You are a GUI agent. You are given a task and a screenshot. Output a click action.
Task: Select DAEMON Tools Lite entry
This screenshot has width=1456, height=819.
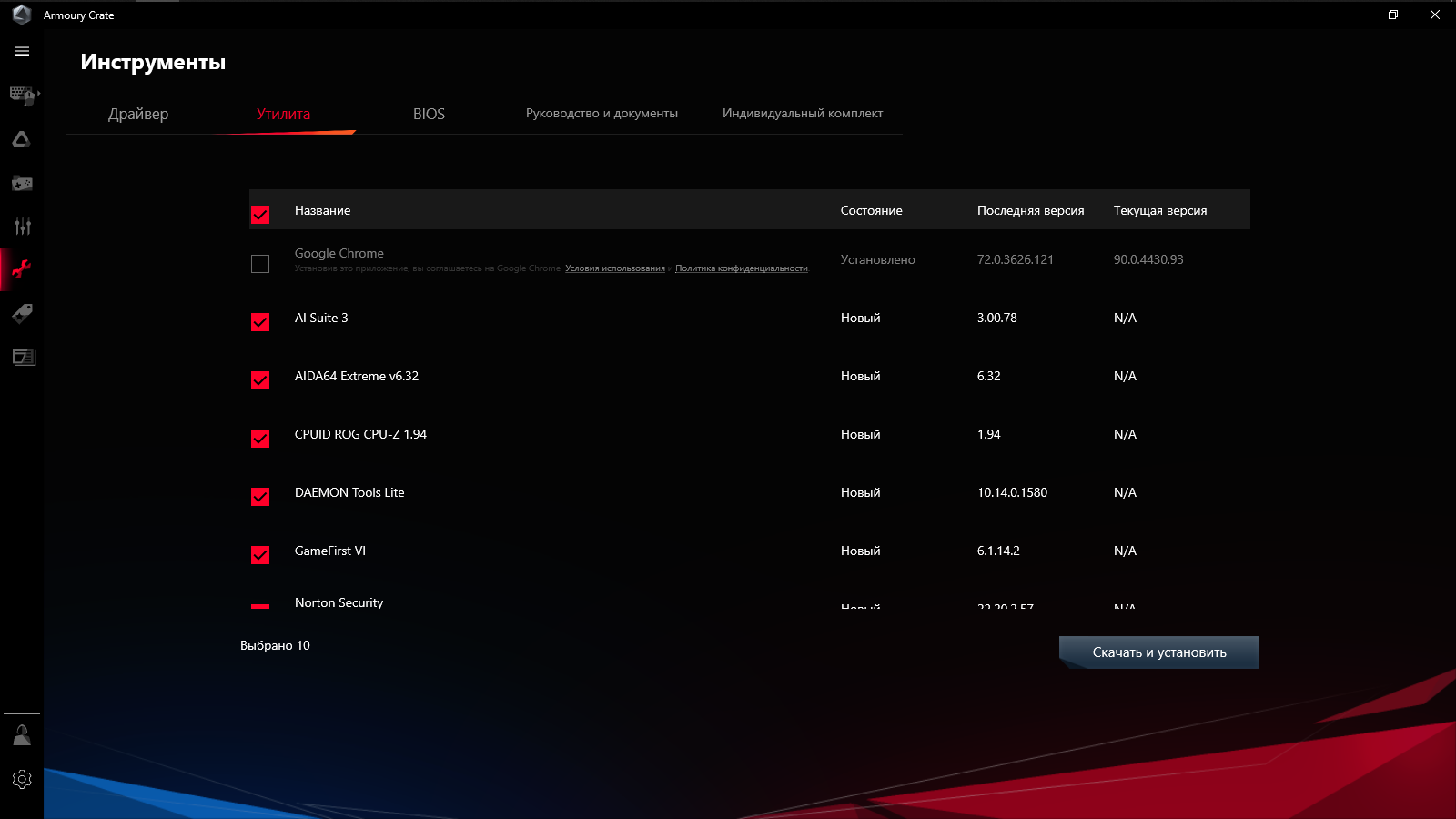click(349, 492)
